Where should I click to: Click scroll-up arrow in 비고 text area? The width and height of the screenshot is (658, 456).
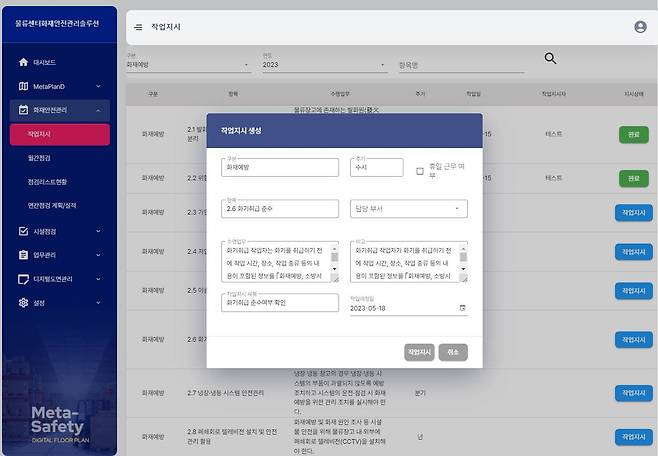click(x=463, y=247)
